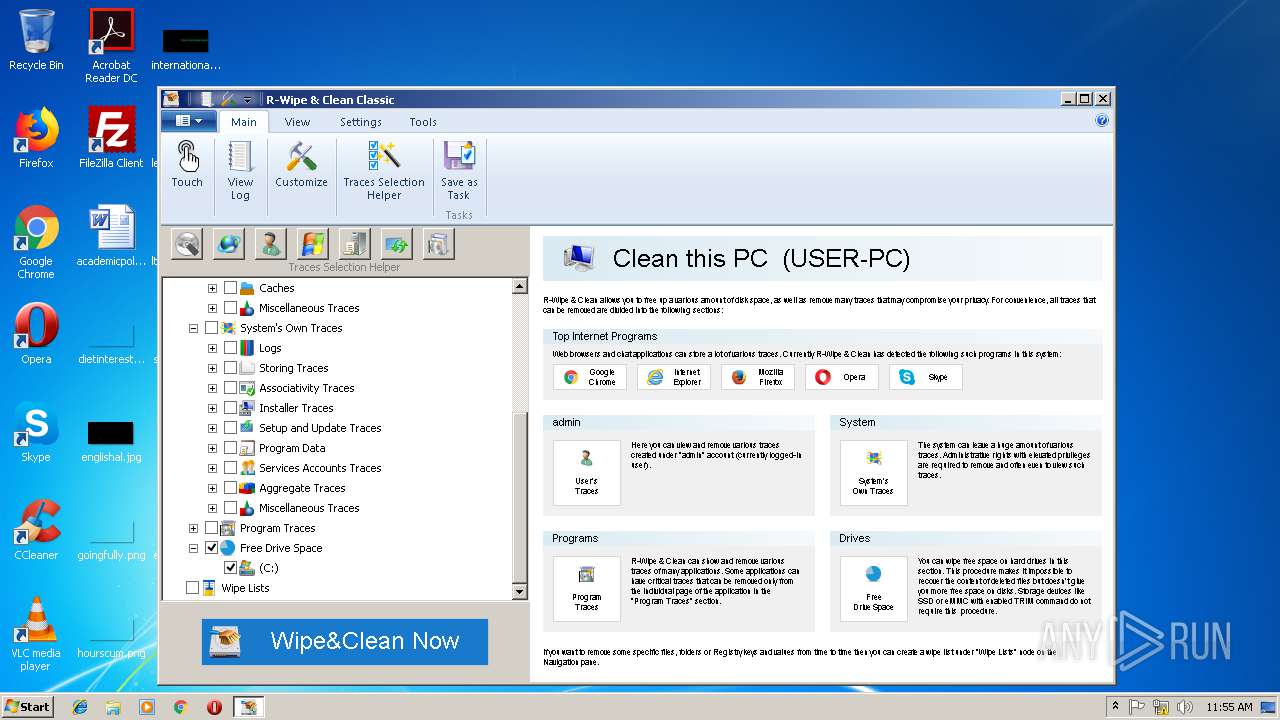Image resolution: width=1280 pixels, height=720 pixels.
Task: Expand the Setup and Update Traces node
Action: [x=212, y=428]
